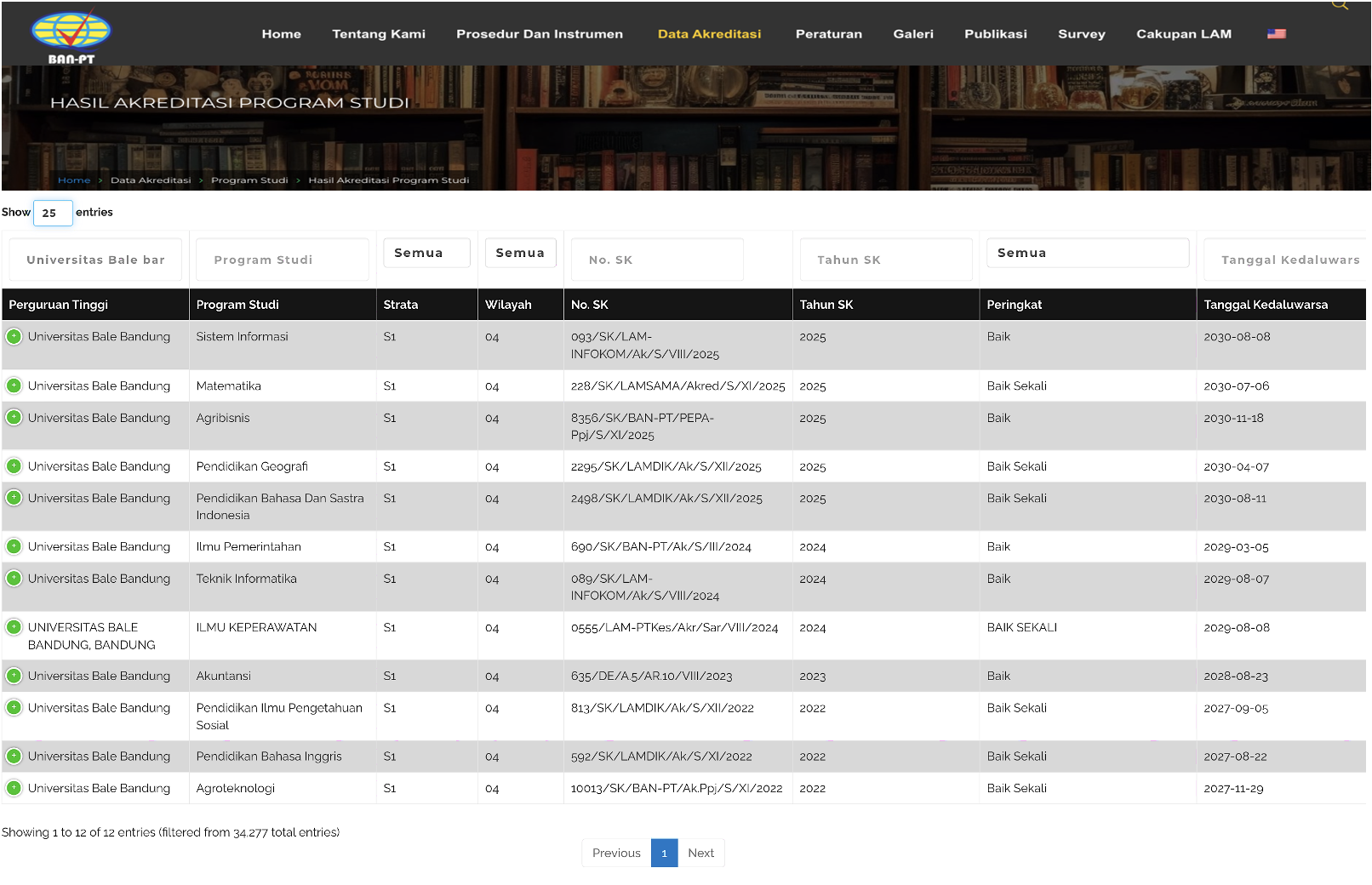1372x885 pixels.
Task: Click the BAN-PT logo
Action: tap(71, 37)
